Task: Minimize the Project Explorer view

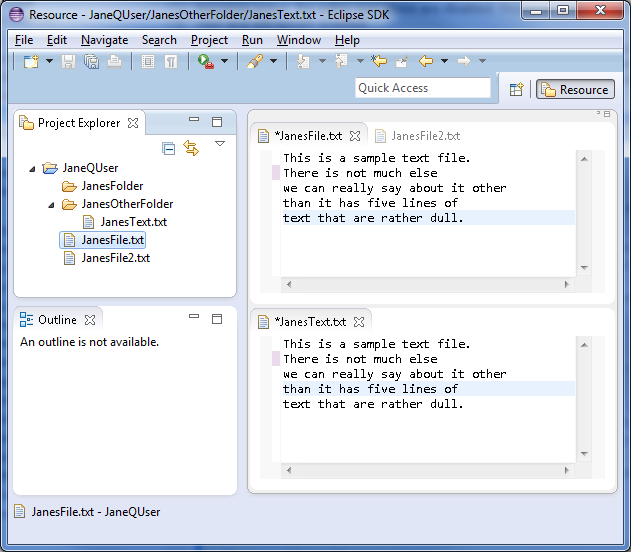Action: pyautogui.click(x=194, y=119)
